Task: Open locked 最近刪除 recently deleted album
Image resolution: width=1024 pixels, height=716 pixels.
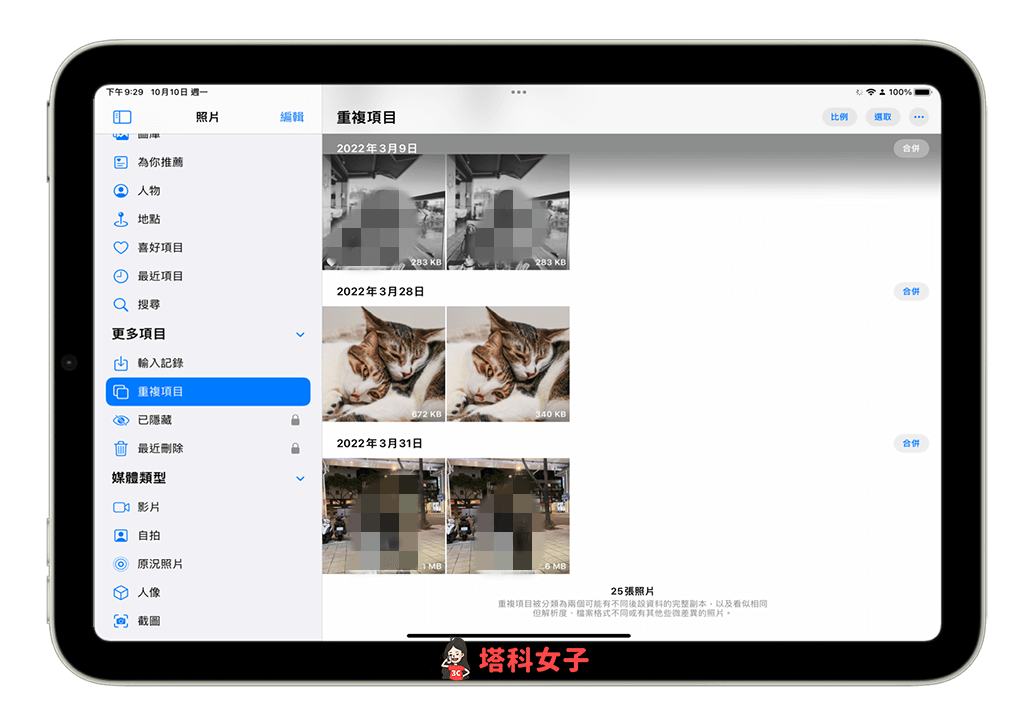Action: coord(160,448)
